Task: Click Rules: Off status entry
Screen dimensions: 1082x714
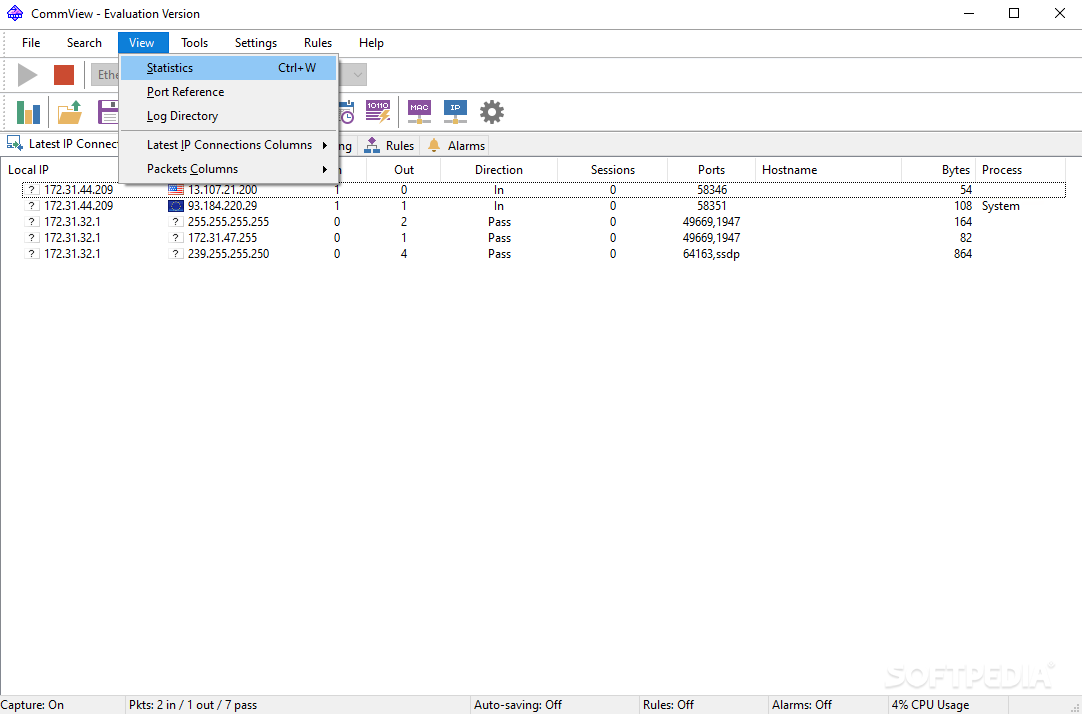Action: click(704, 704)
